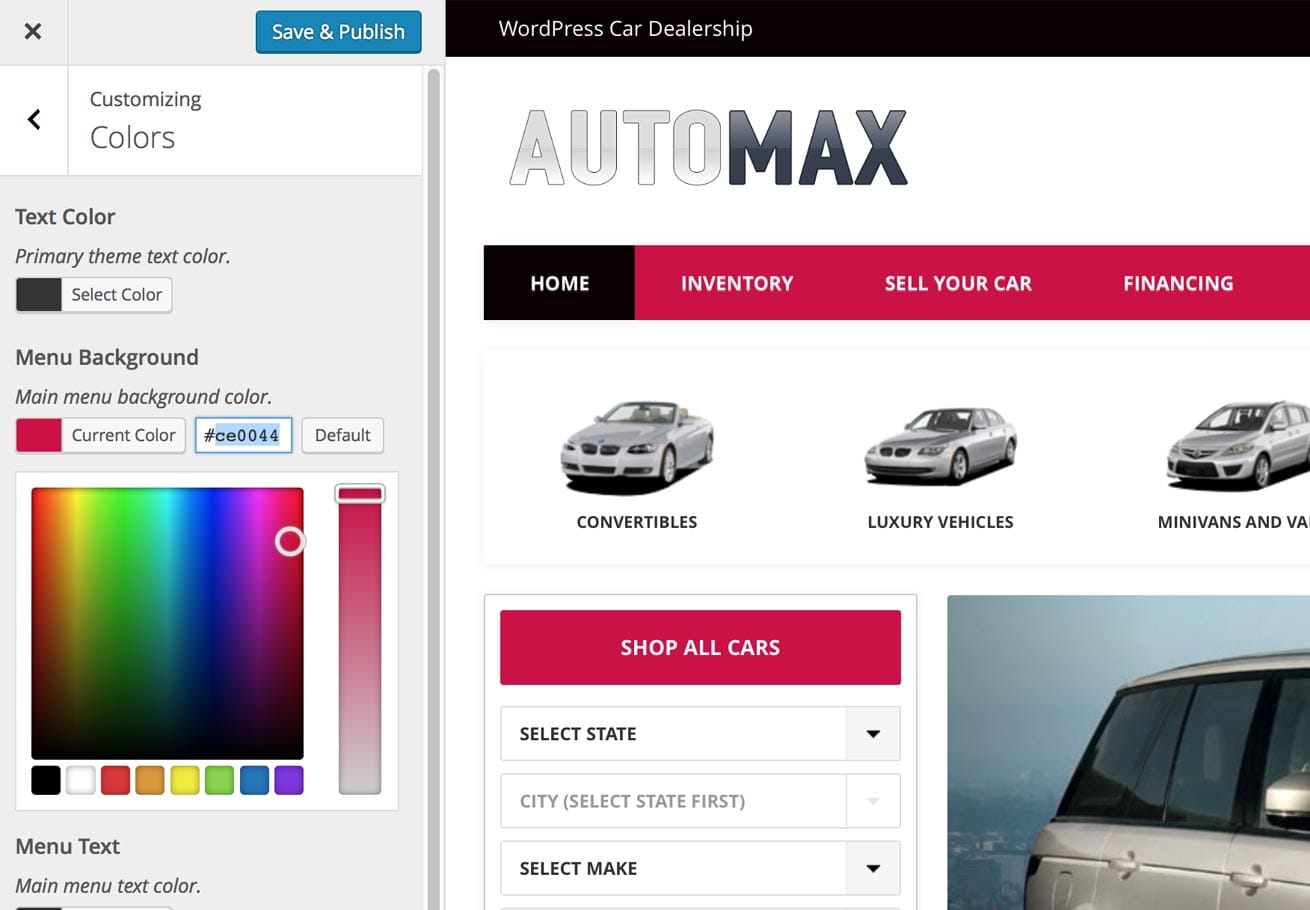The width and height of the screenshot is (1310, 910).
Task: Click the Save & Publish button
Action: [x=338, y=32]
